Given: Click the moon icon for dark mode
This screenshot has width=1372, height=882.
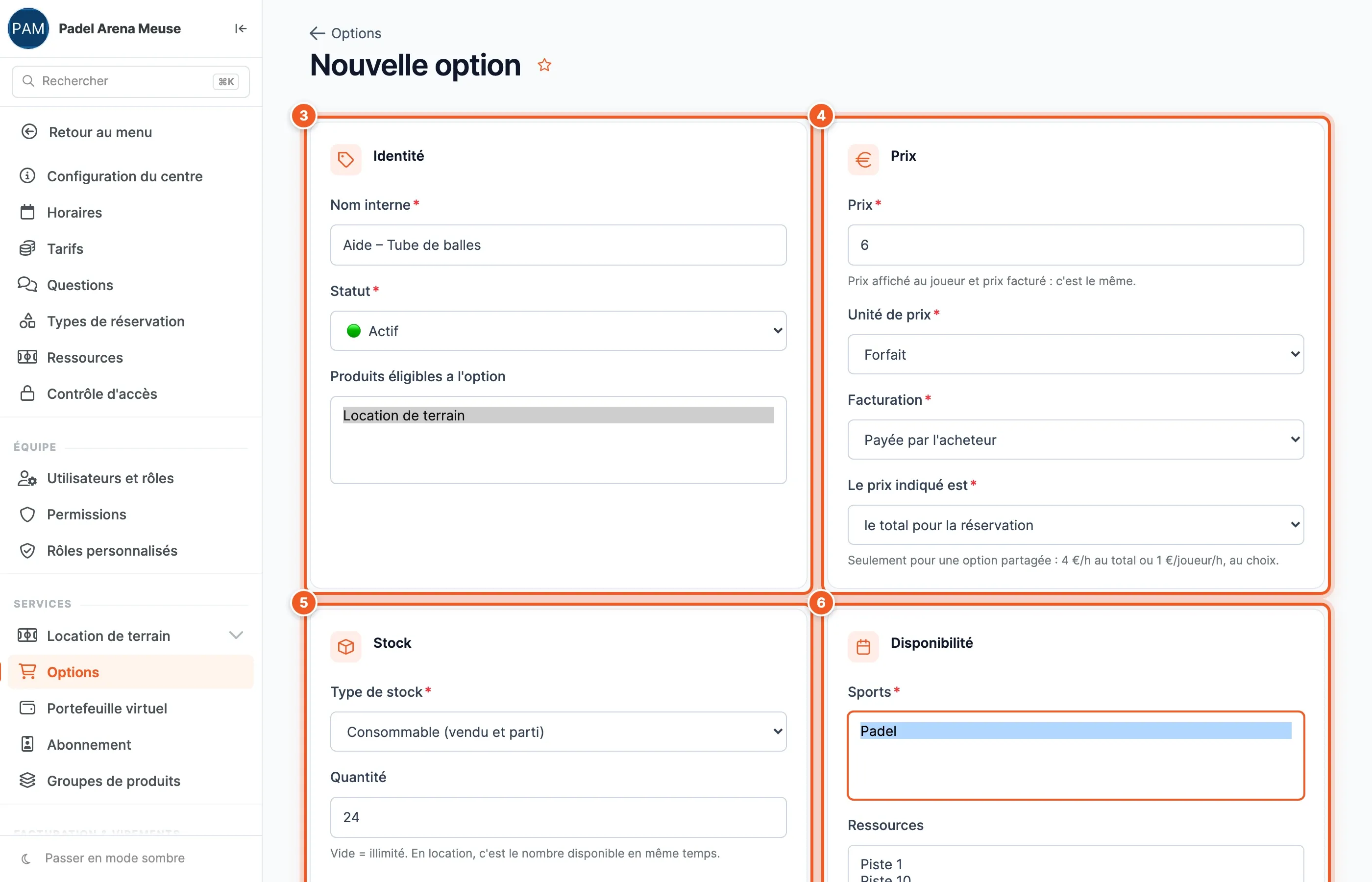Looking at the screenshot, I should click(x=26, y=858).
